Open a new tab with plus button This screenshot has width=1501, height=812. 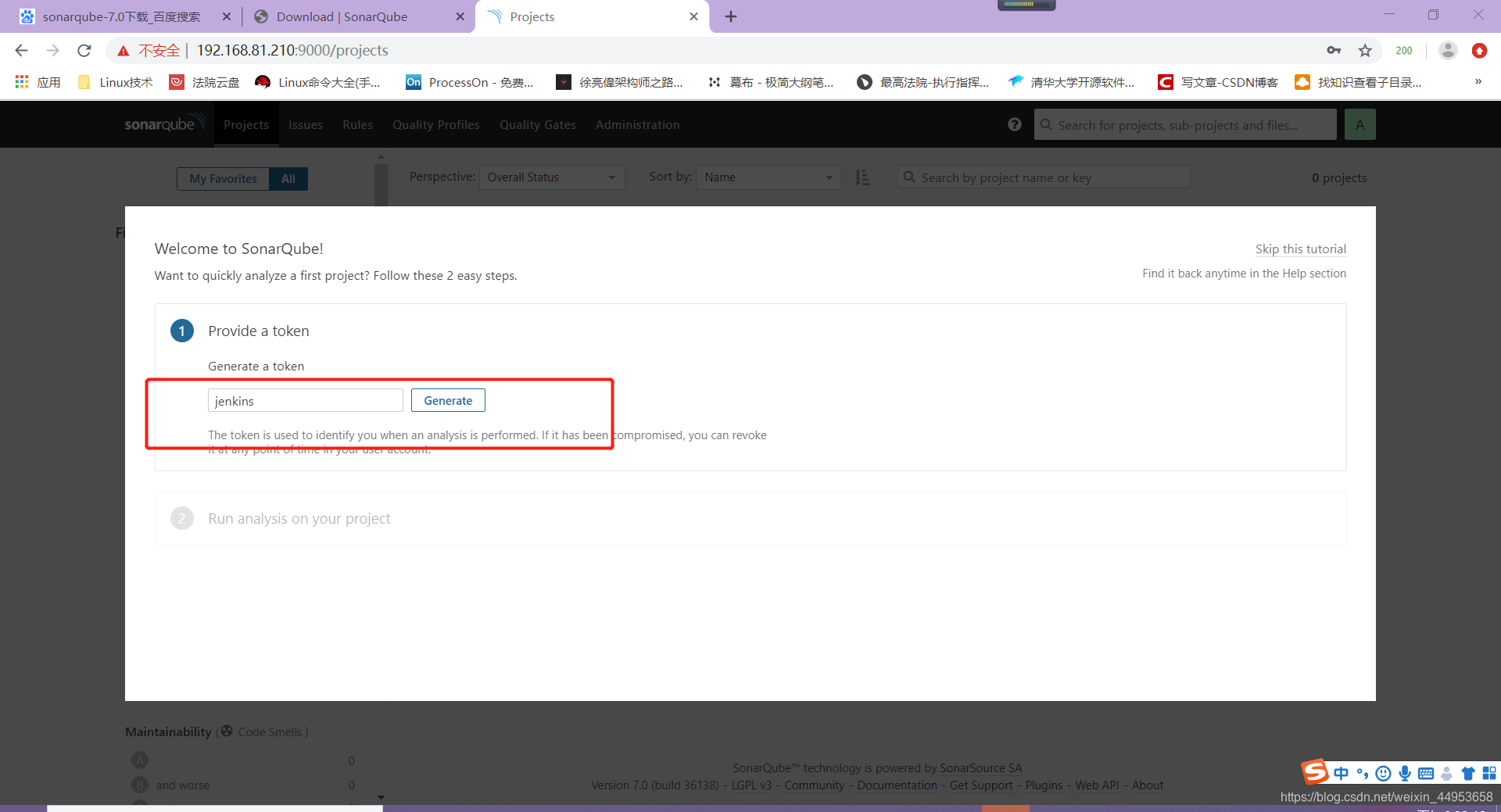pyautogui.click(x=731, y=16)
